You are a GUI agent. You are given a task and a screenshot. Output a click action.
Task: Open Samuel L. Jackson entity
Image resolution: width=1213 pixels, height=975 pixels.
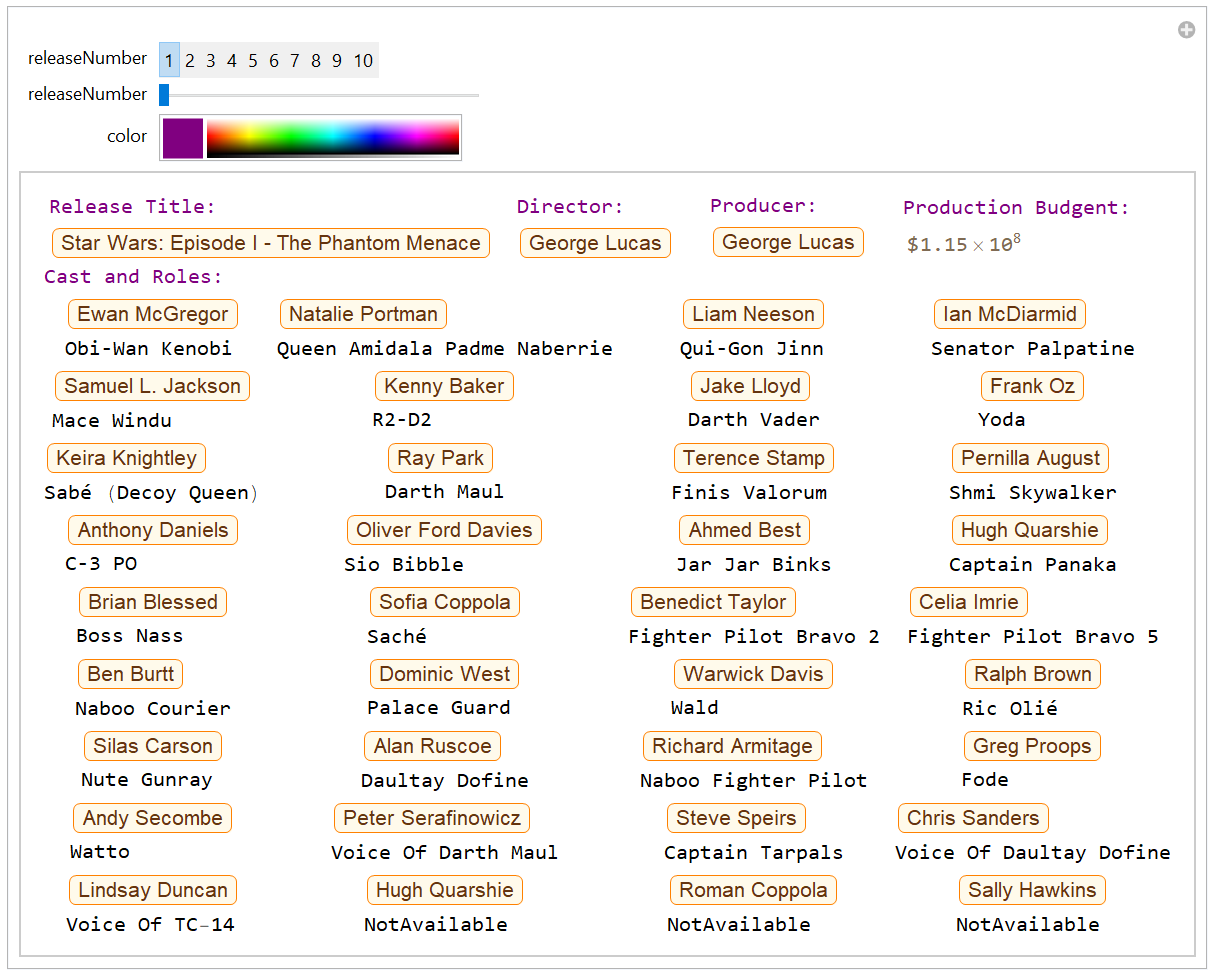click(x=152, y=386)
